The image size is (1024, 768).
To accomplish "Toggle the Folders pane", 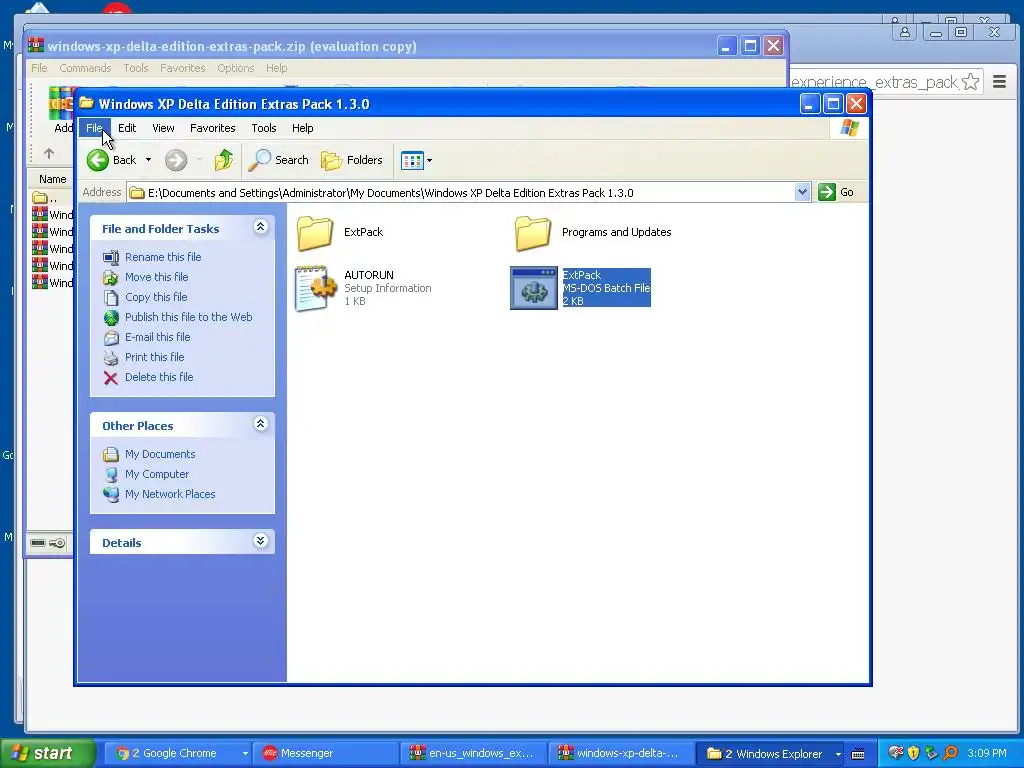I will click(351, 160).
